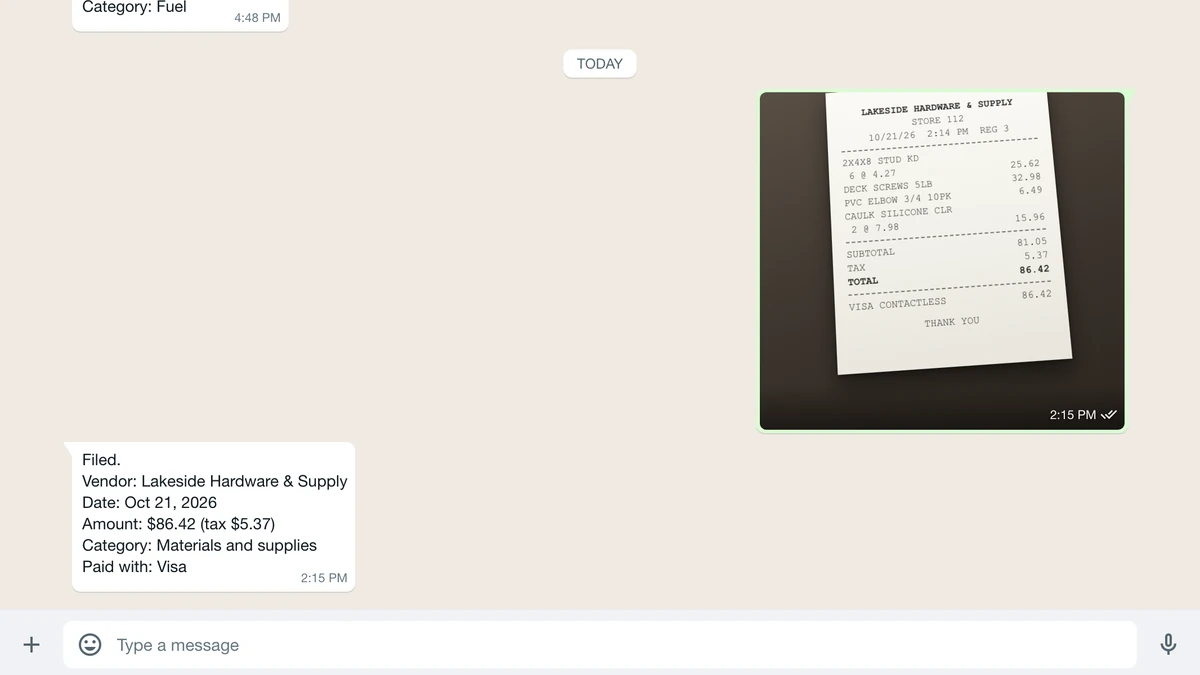Select the 'Paid with: Visa' line

click(x=135, y=567)
